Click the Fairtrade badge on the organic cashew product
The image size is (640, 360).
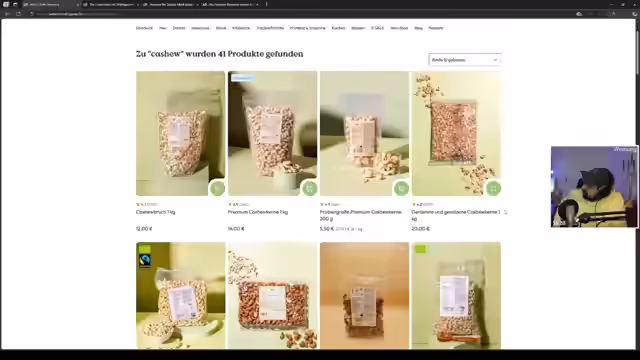144,260
